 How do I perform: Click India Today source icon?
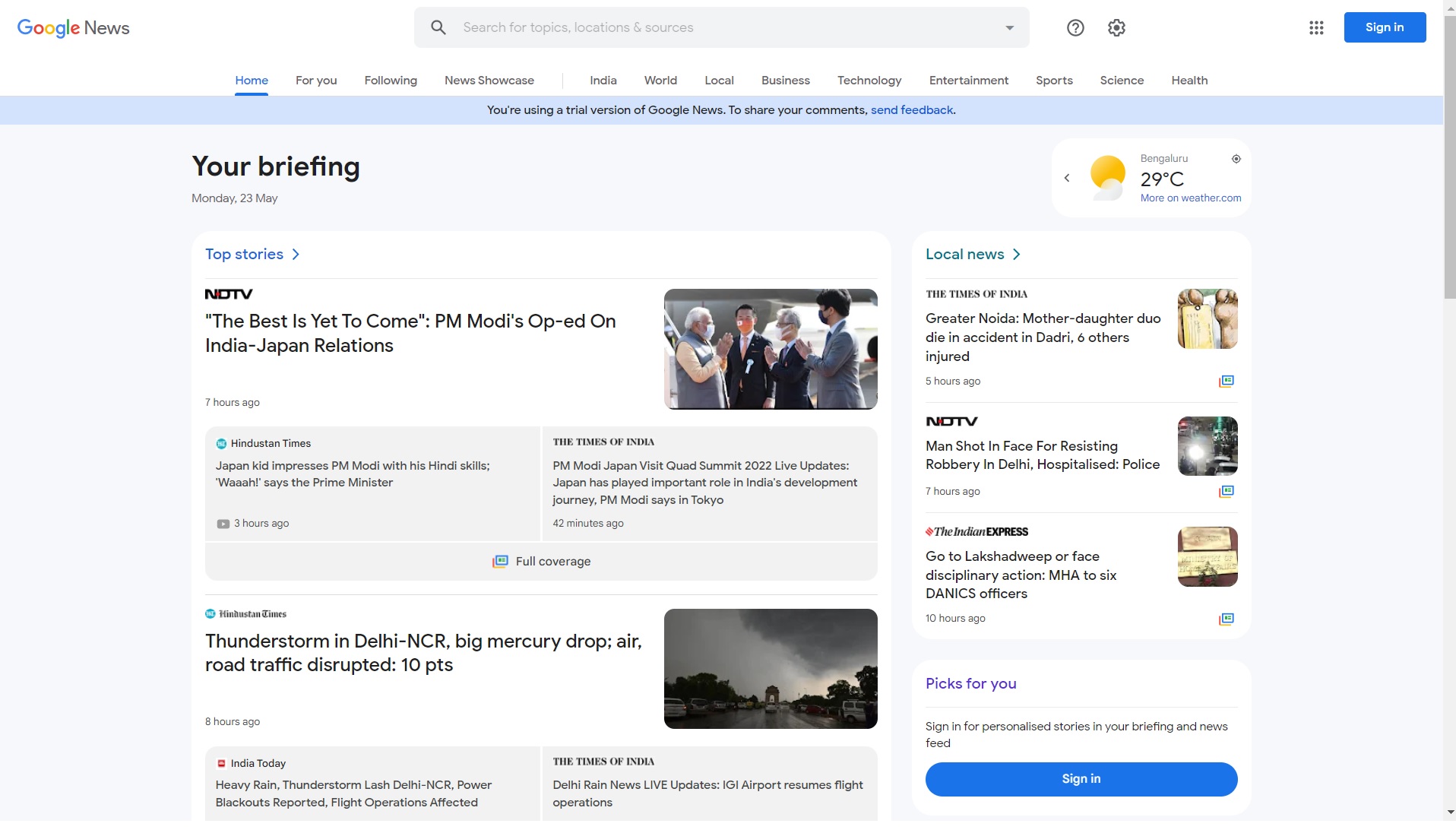click(x=221, y=763)
